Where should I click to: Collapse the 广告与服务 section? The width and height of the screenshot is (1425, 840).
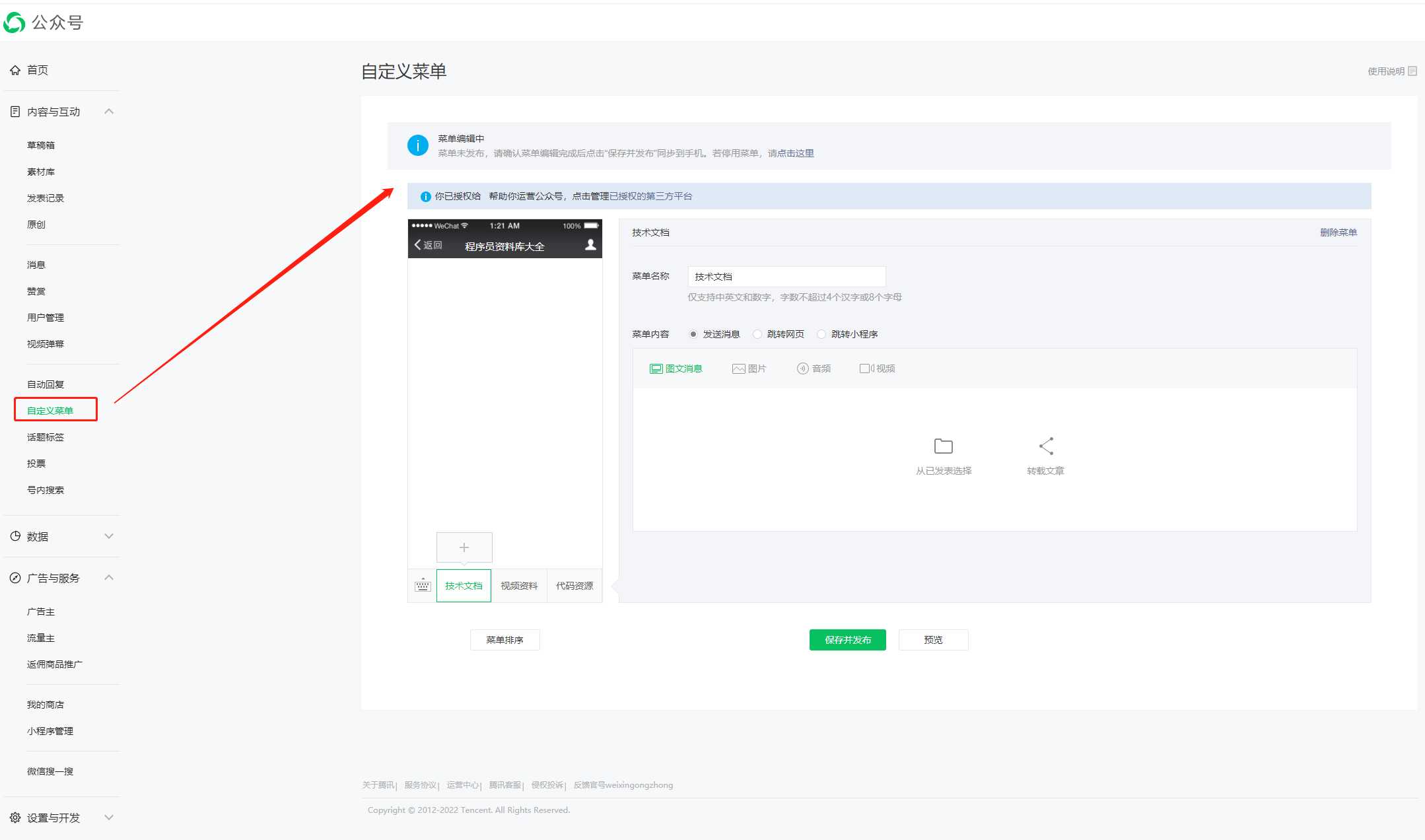[x=109, y=578]
